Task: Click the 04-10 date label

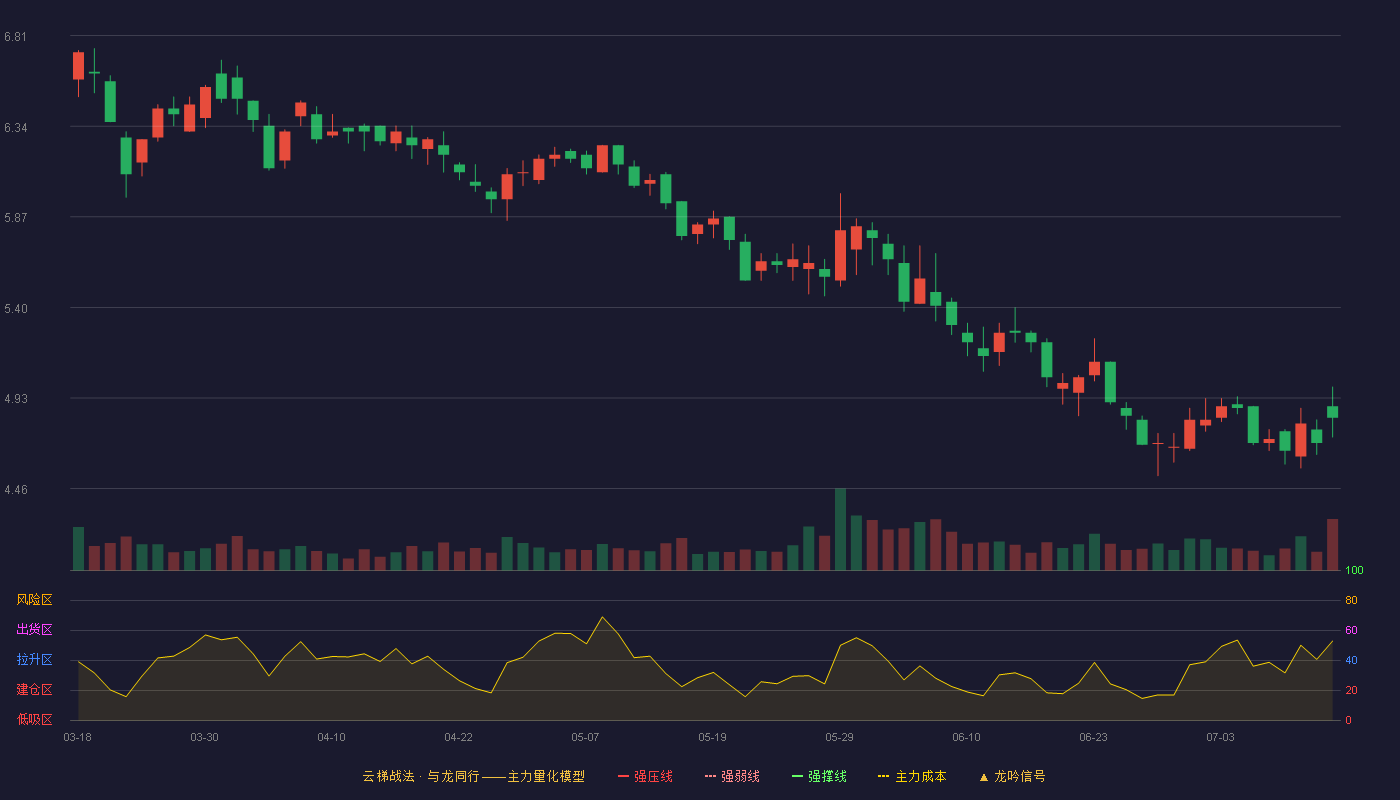Action: [331, 737]
